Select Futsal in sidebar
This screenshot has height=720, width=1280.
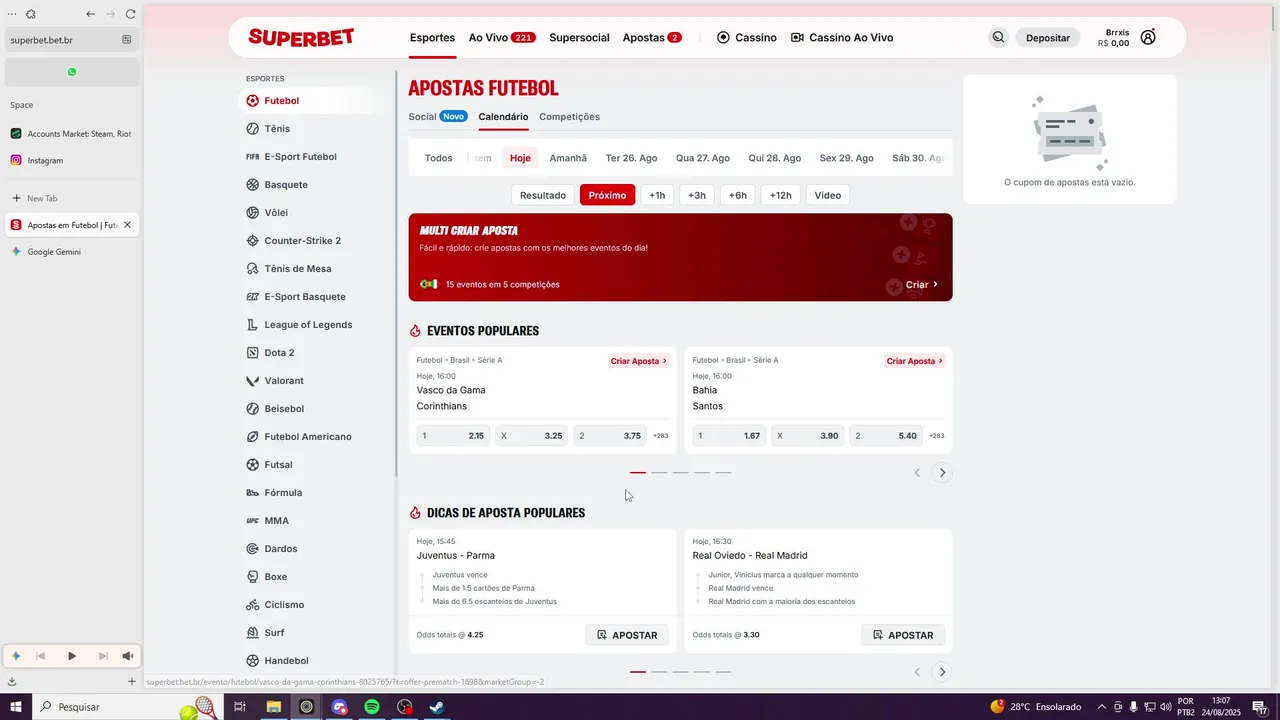[x=268, y=465]
